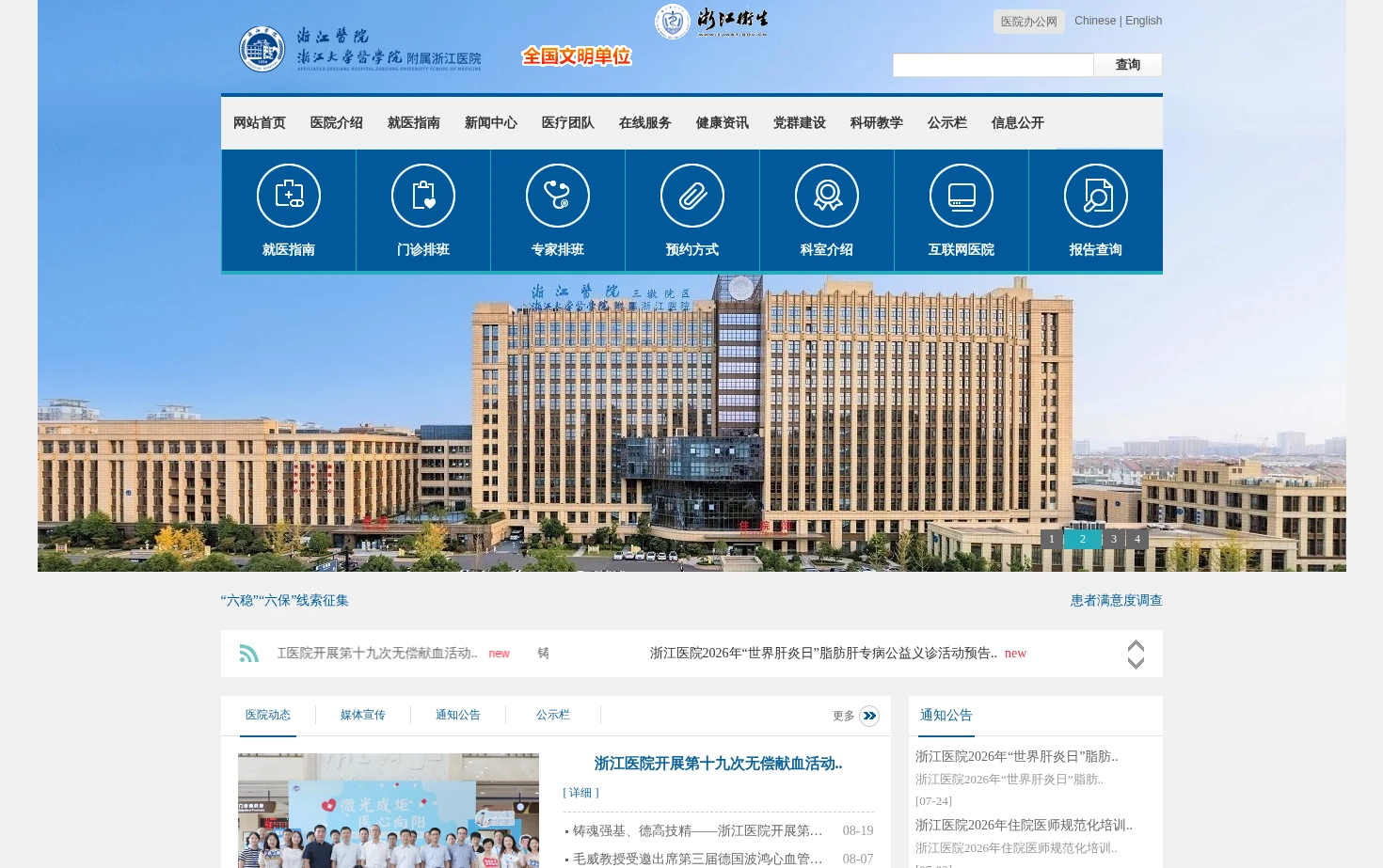The width and height of the screenshot is (1383, 868).
Task: Show banner slide 1
Action: pyautogui.click(x=1052, y=539)
